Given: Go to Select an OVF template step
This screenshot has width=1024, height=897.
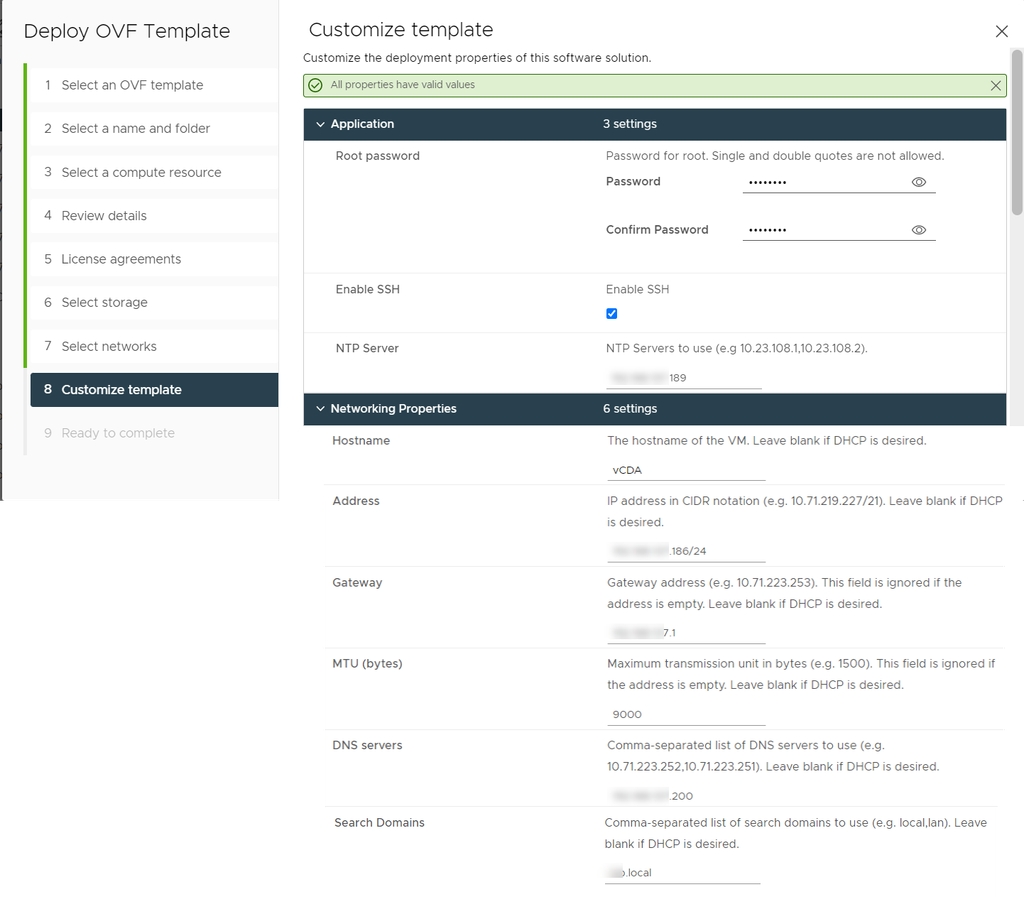Looking at the screenshot, I should 132,85.
